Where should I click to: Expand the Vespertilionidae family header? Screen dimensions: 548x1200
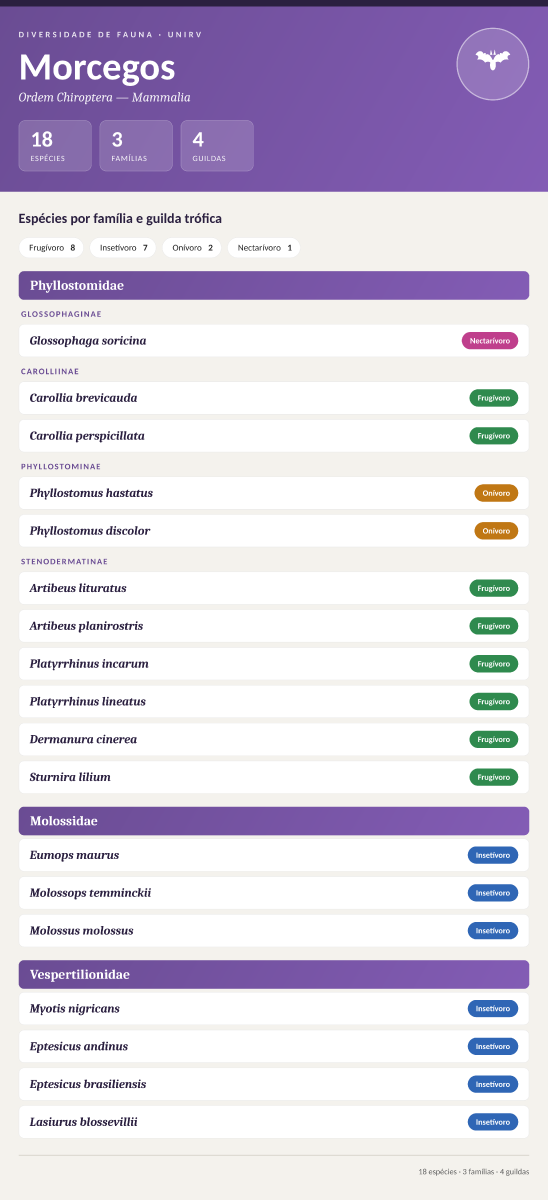tap(274, 975)
